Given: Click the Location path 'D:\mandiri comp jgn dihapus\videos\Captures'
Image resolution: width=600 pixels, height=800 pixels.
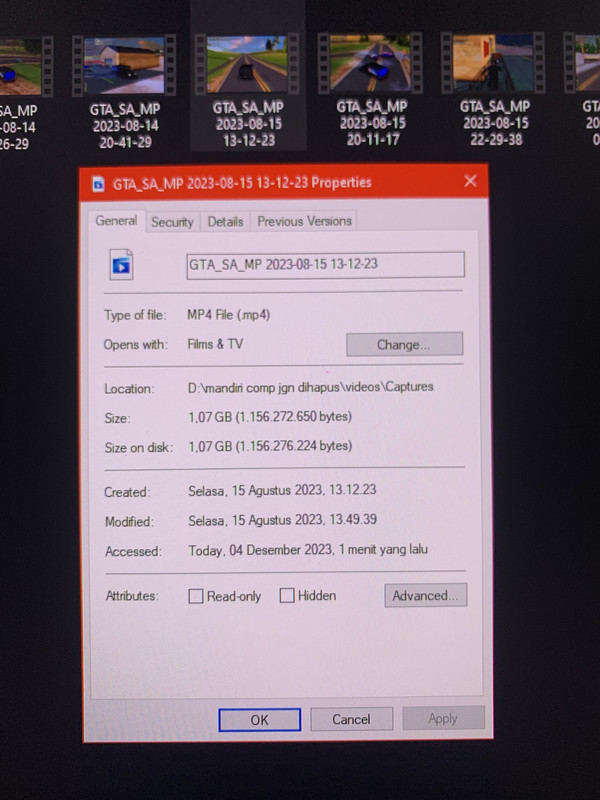Looking at the screenshot, I should 310,387.
